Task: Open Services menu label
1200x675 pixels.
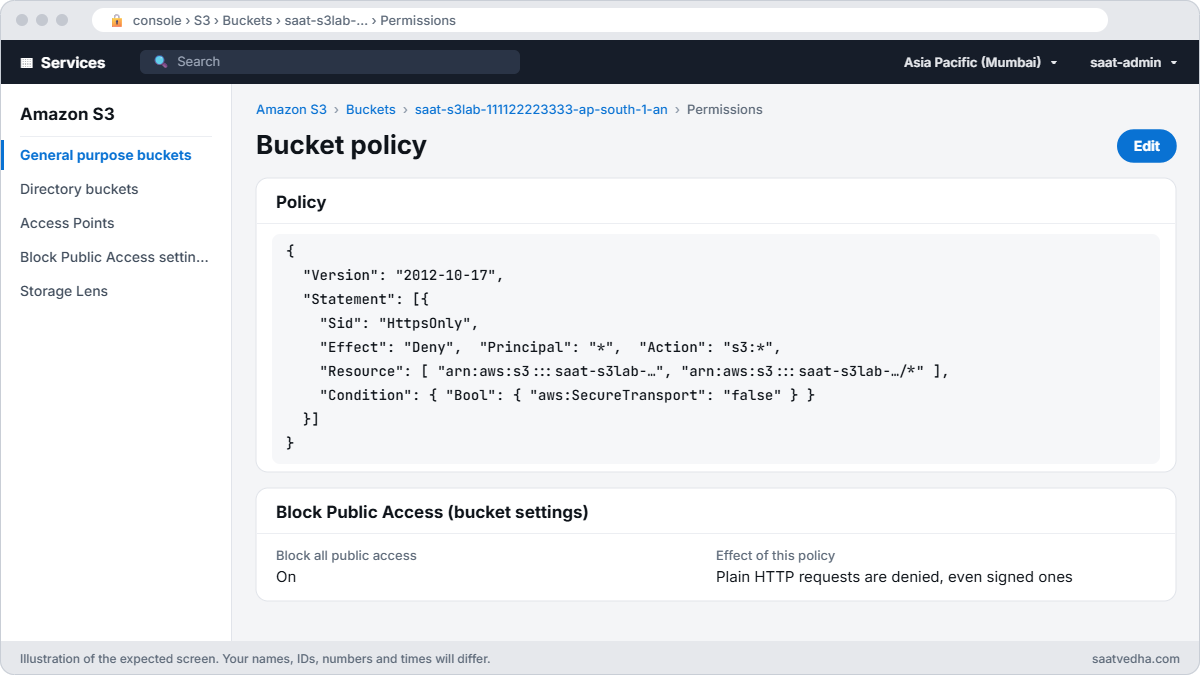Action: (73, 62)
